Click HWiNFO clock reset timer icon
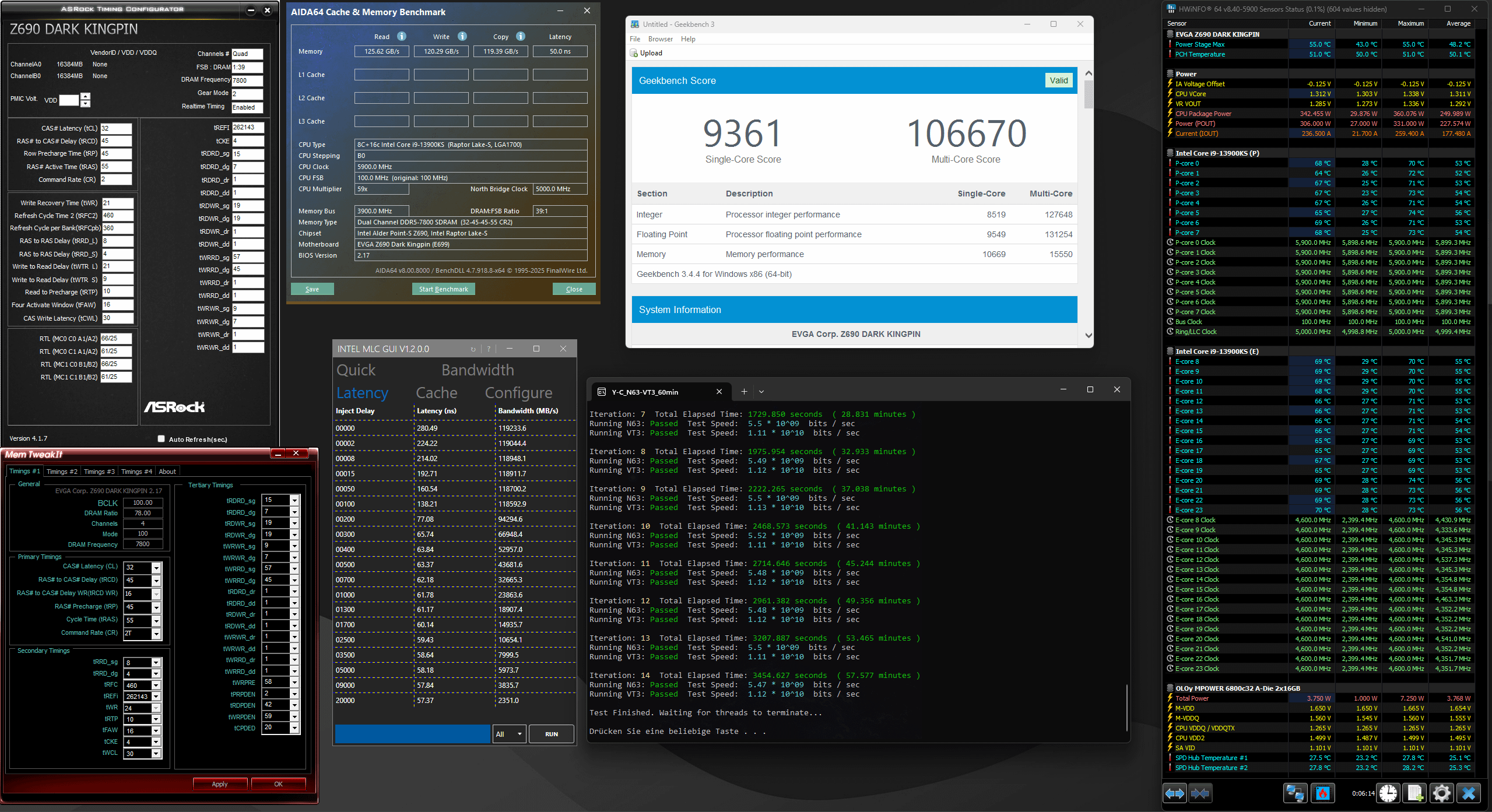Image resolution: width=1492 pixels, height=812 pixels. pos(1388,793)
